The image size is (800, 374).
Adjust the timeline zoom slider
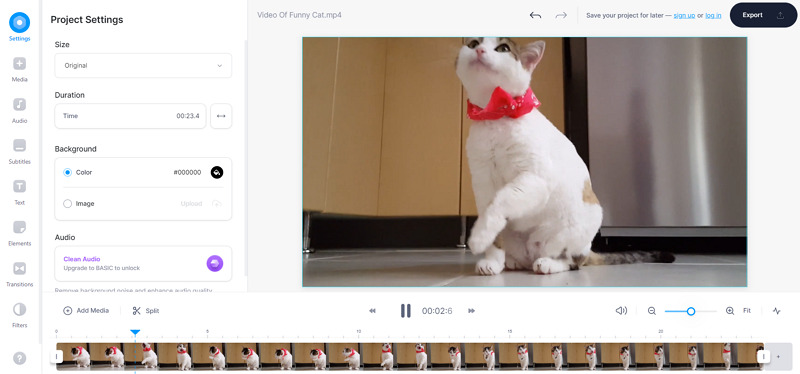click(x=690, y=311)
